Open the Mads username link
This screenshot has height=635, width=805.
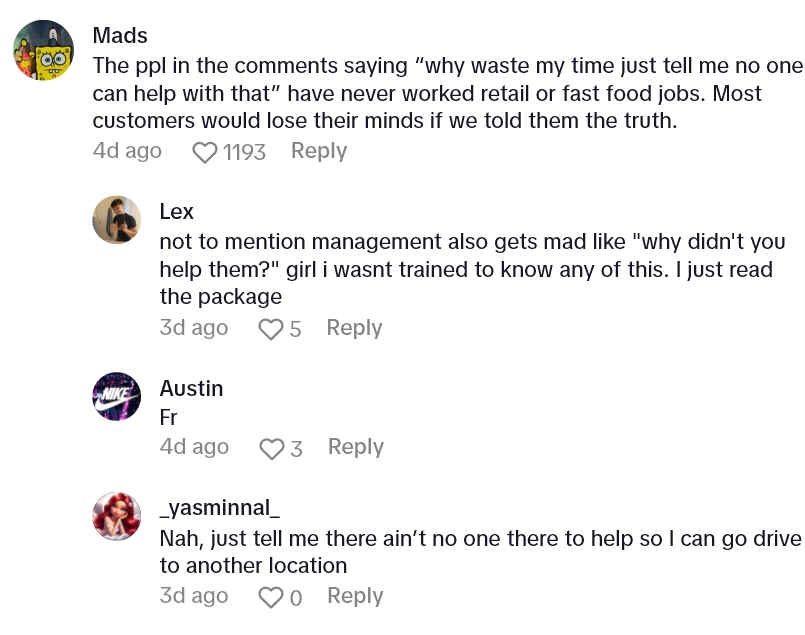(x=120, y=35)
